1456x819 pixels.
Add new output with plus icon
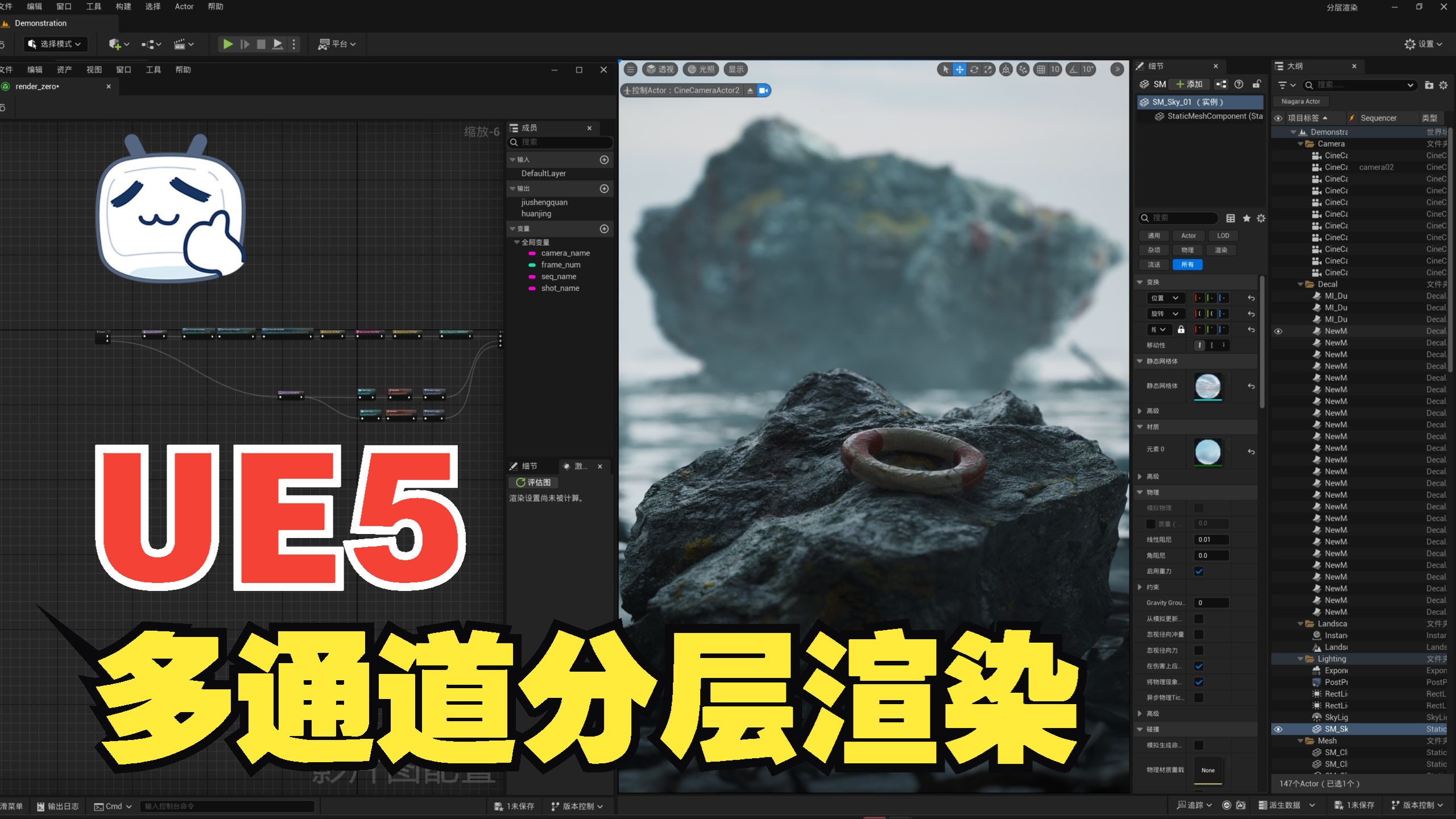604,188
